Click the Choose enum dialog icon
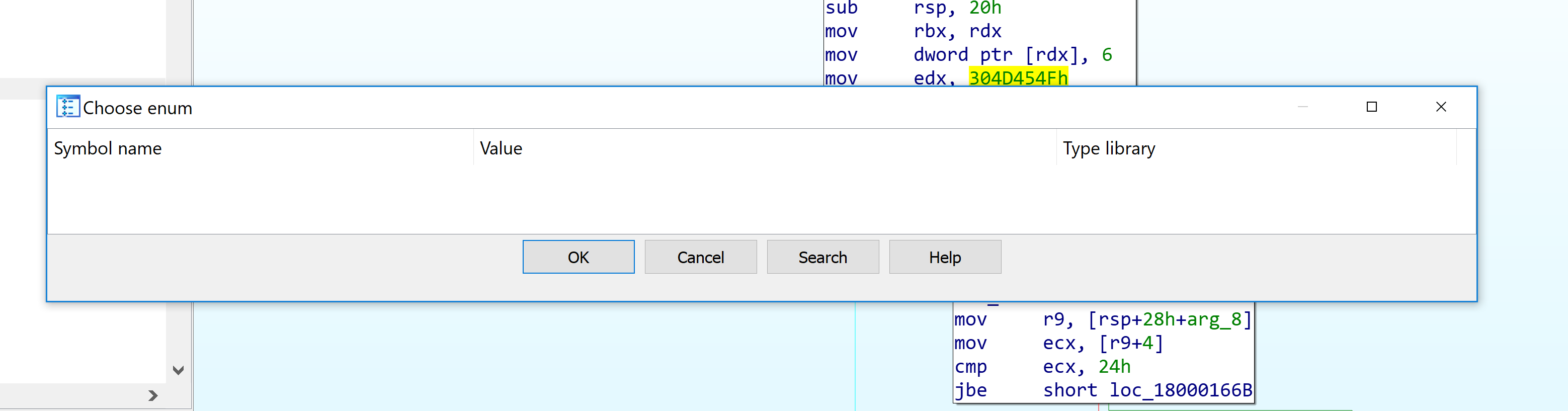The width and height of the screenshot is (1568, 411). click(67, 107)
